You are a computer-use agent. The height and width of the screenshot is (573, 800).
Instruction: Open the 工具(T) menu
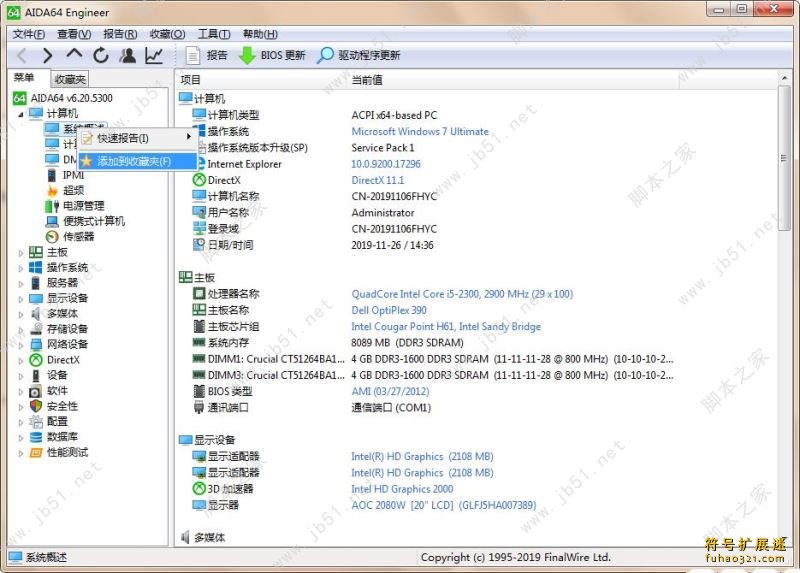[x=214, y=34]
